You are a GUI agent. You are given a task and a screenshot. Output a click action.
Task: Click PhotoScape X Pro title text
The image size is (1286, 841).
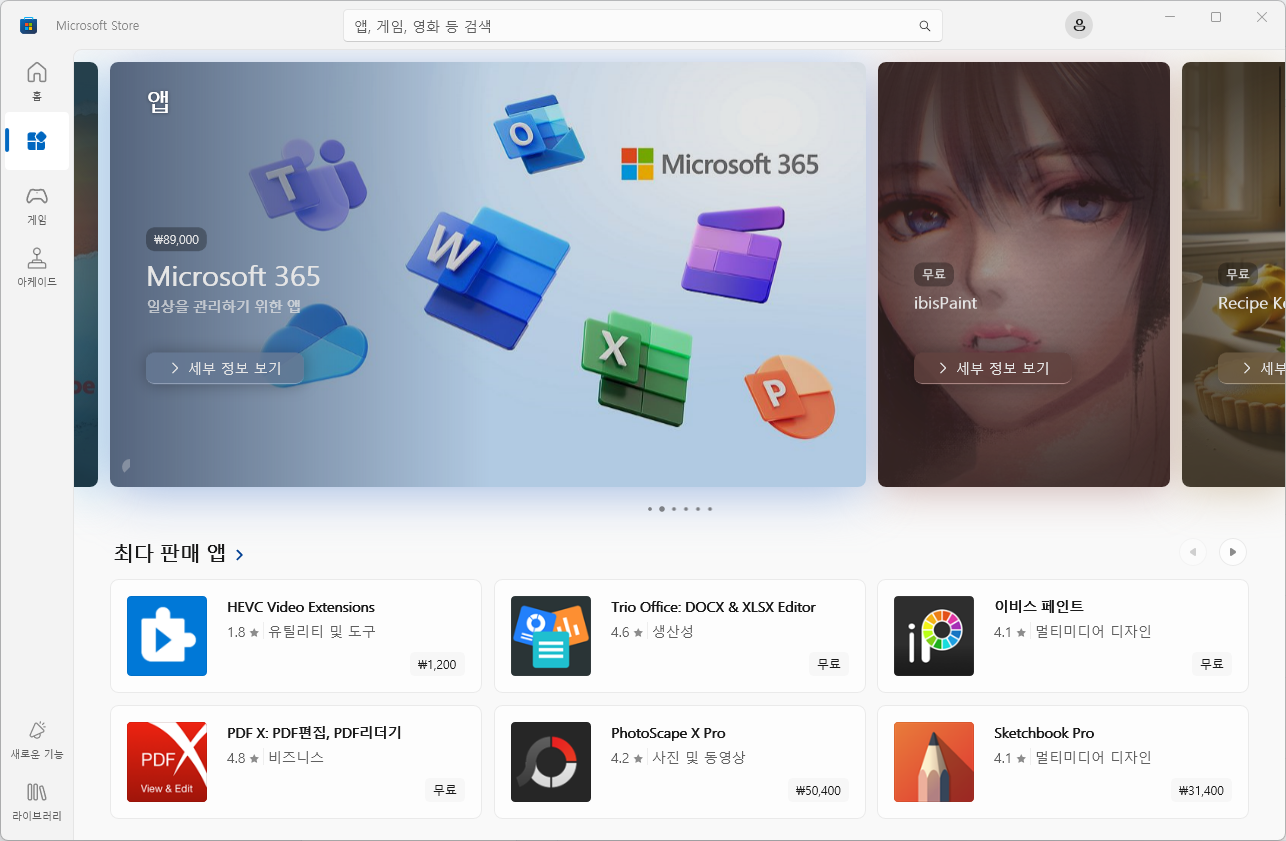coord(668,733)
